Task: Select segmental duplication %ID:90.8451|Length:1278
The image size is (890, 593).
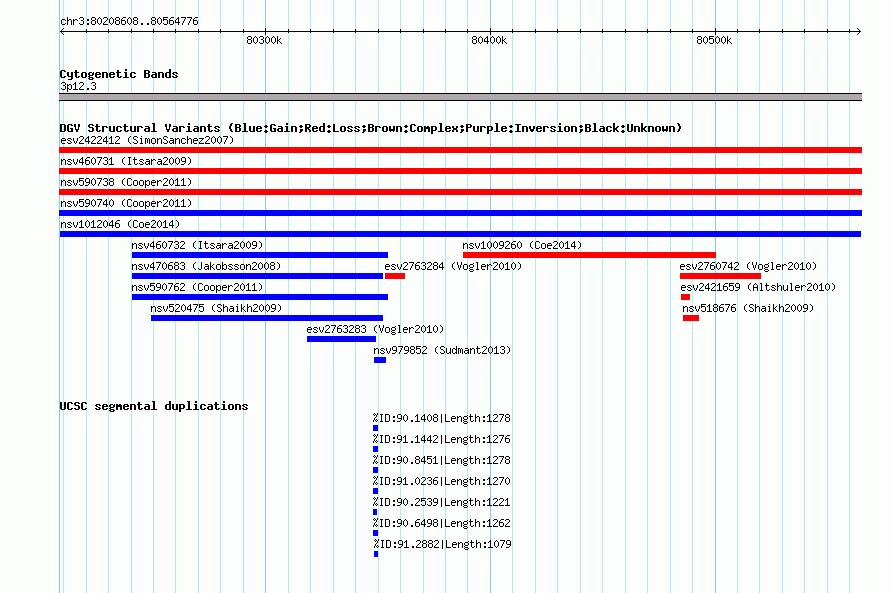Action: pyautogui.click(x=442, y=460)
